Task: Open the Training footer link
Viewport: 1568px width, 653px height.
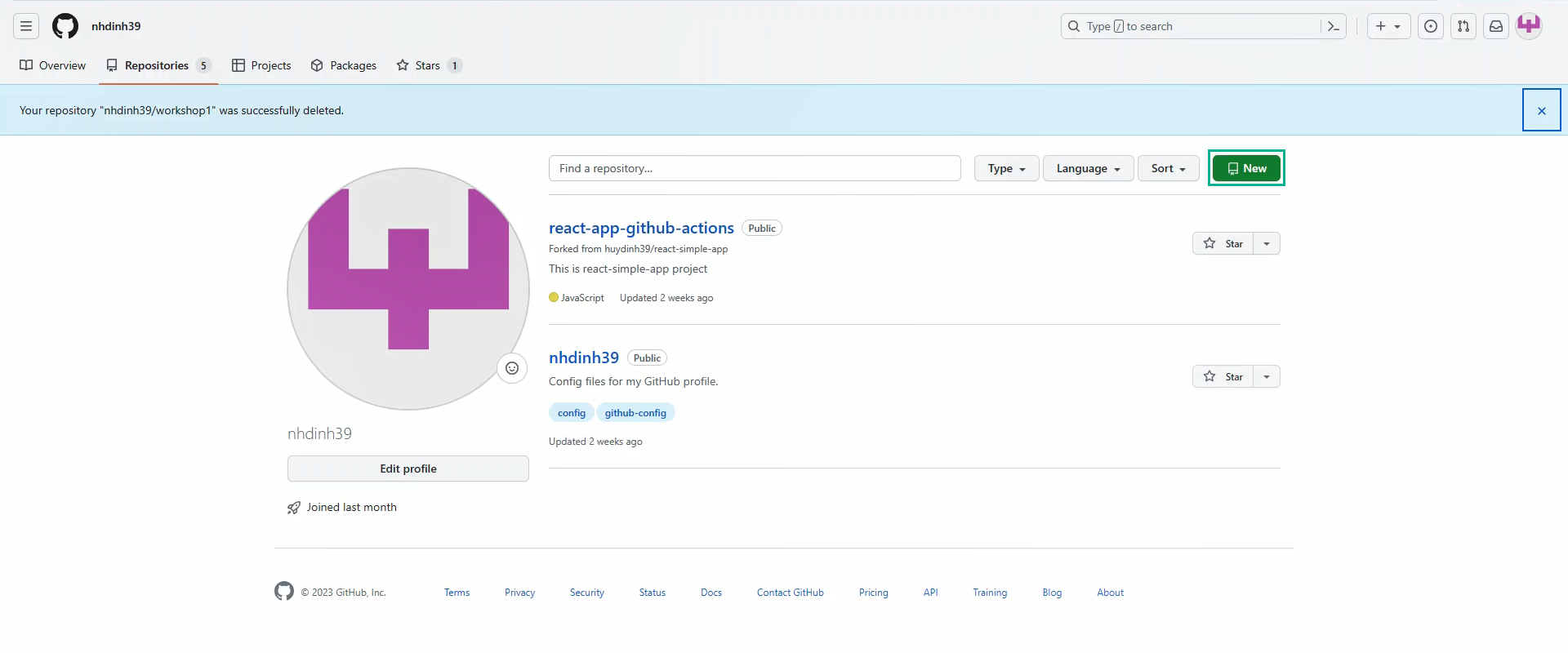Action: (990, 593)
